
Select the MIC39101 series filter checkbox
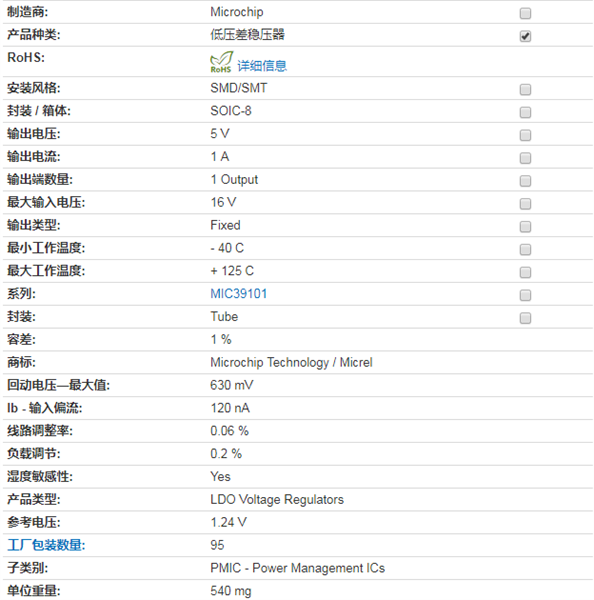pyautogui.click(x=525, y=295)
